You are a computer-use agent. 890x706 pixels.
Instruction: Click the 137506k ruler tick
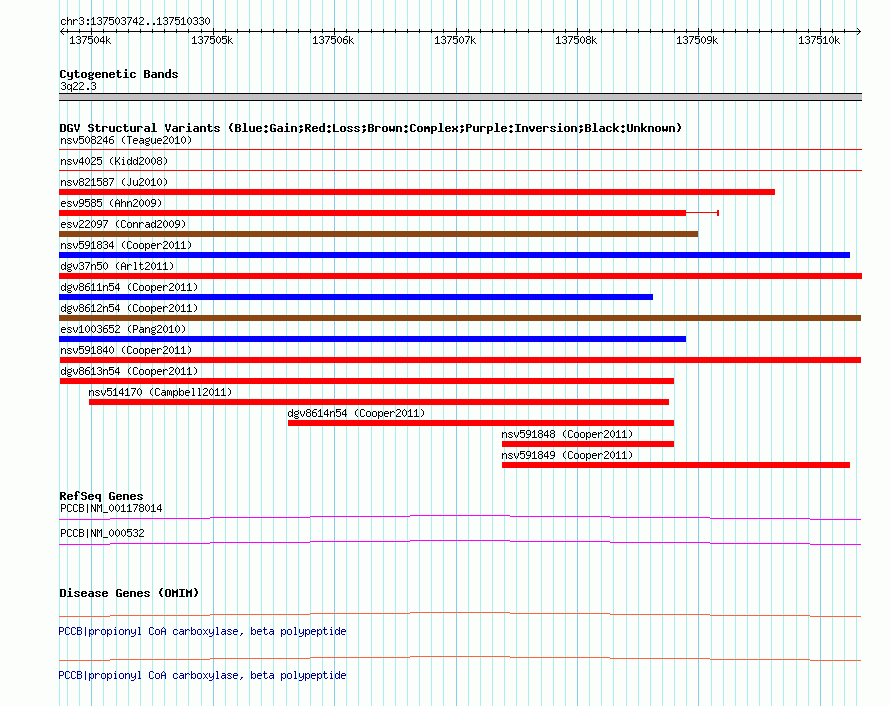pyautogui.click(x=333, y=40)
